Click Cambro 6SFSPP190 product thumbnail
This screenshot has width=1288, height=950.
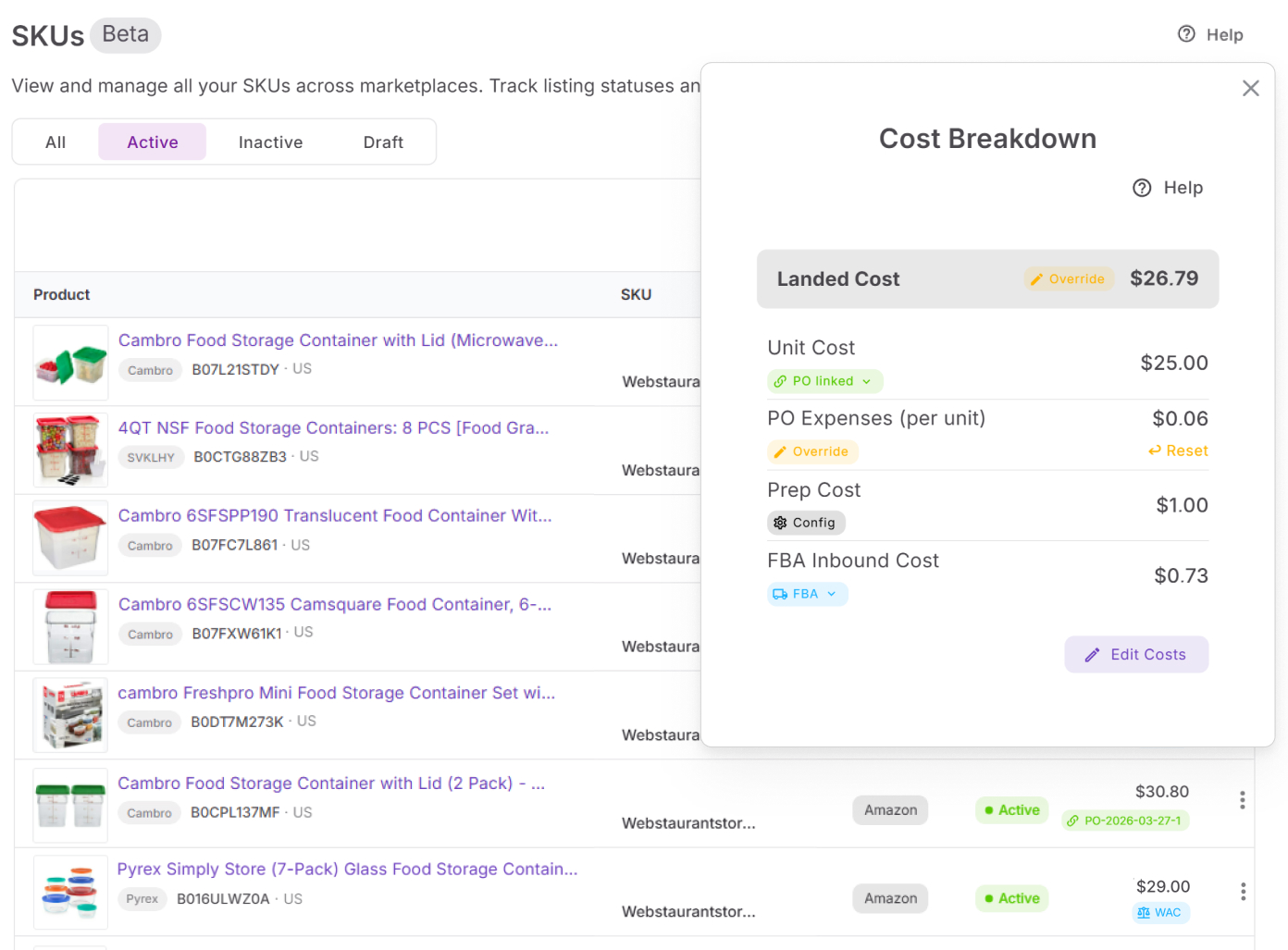pos(70,538)
